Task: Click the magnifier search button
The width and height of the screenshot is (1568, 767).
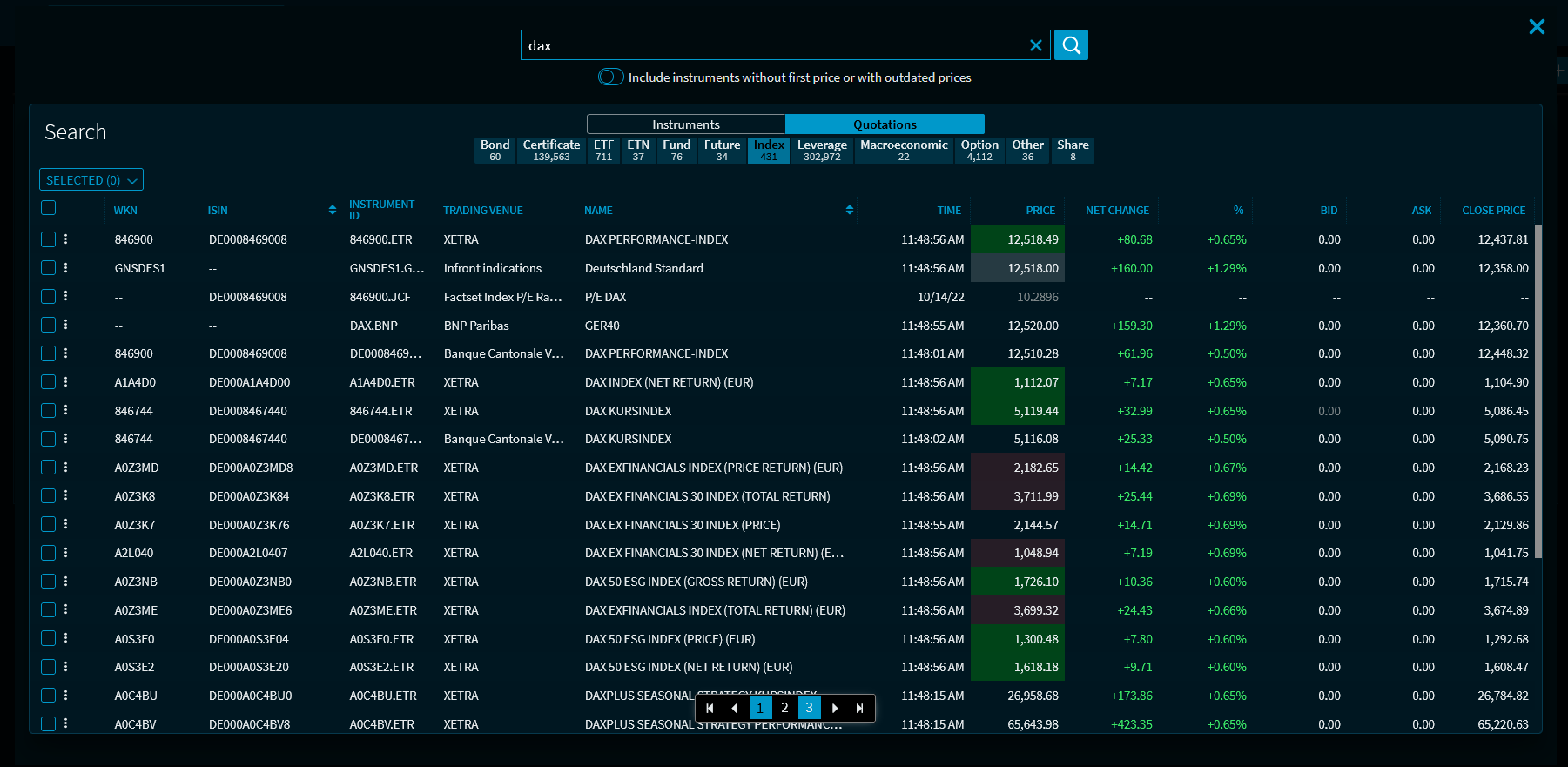Action: coord(1071,45)
